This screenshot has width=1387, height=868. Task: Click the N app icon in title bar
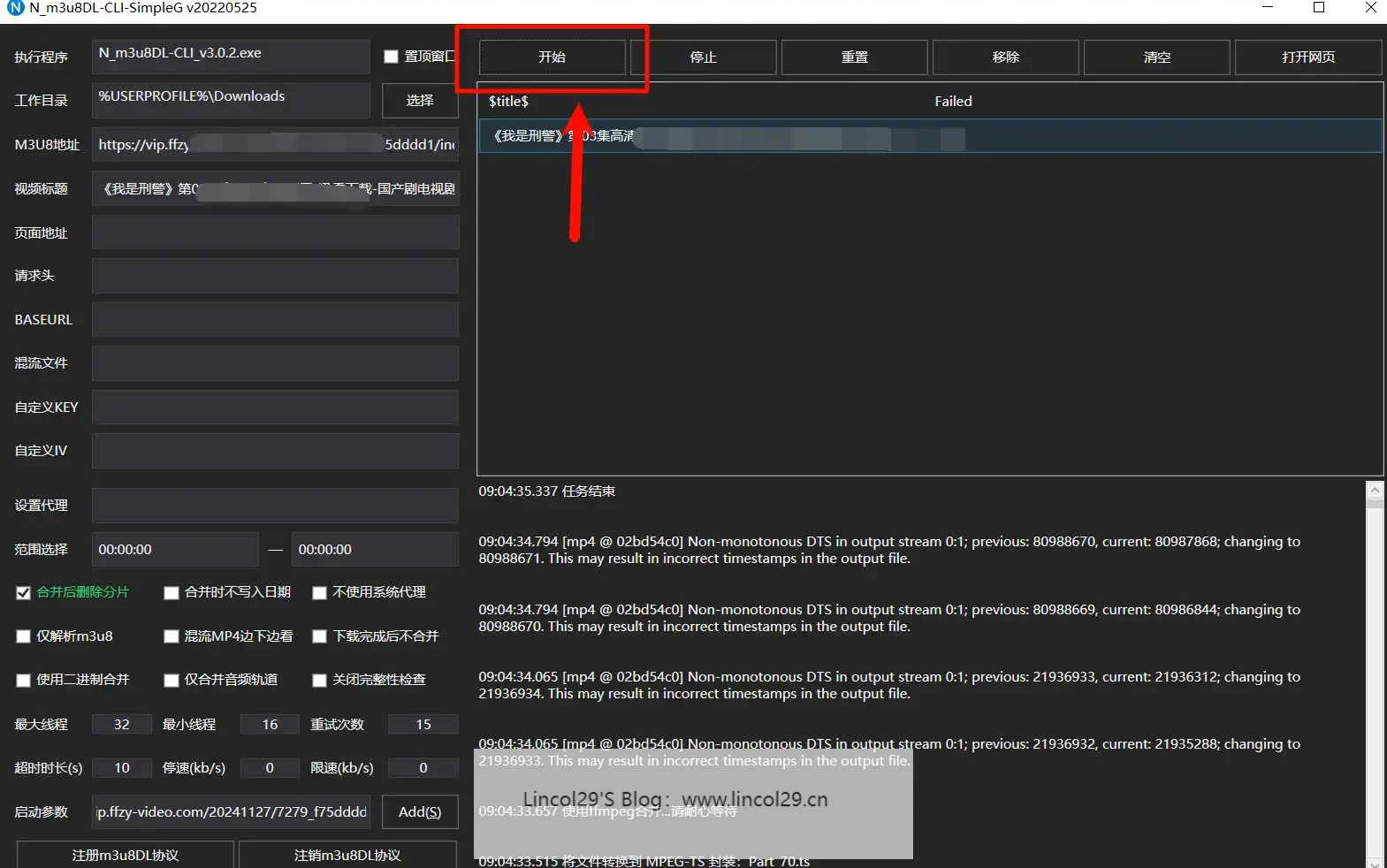point(15,8)
